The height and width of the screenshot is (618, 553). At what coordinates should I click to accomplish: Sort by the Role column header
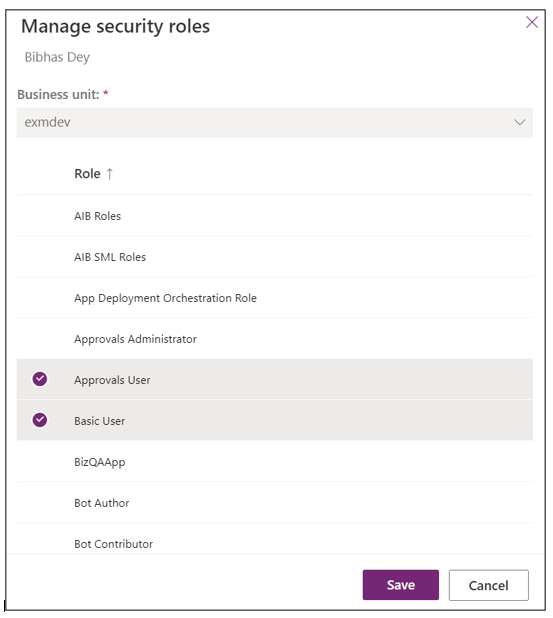point(88,174)
